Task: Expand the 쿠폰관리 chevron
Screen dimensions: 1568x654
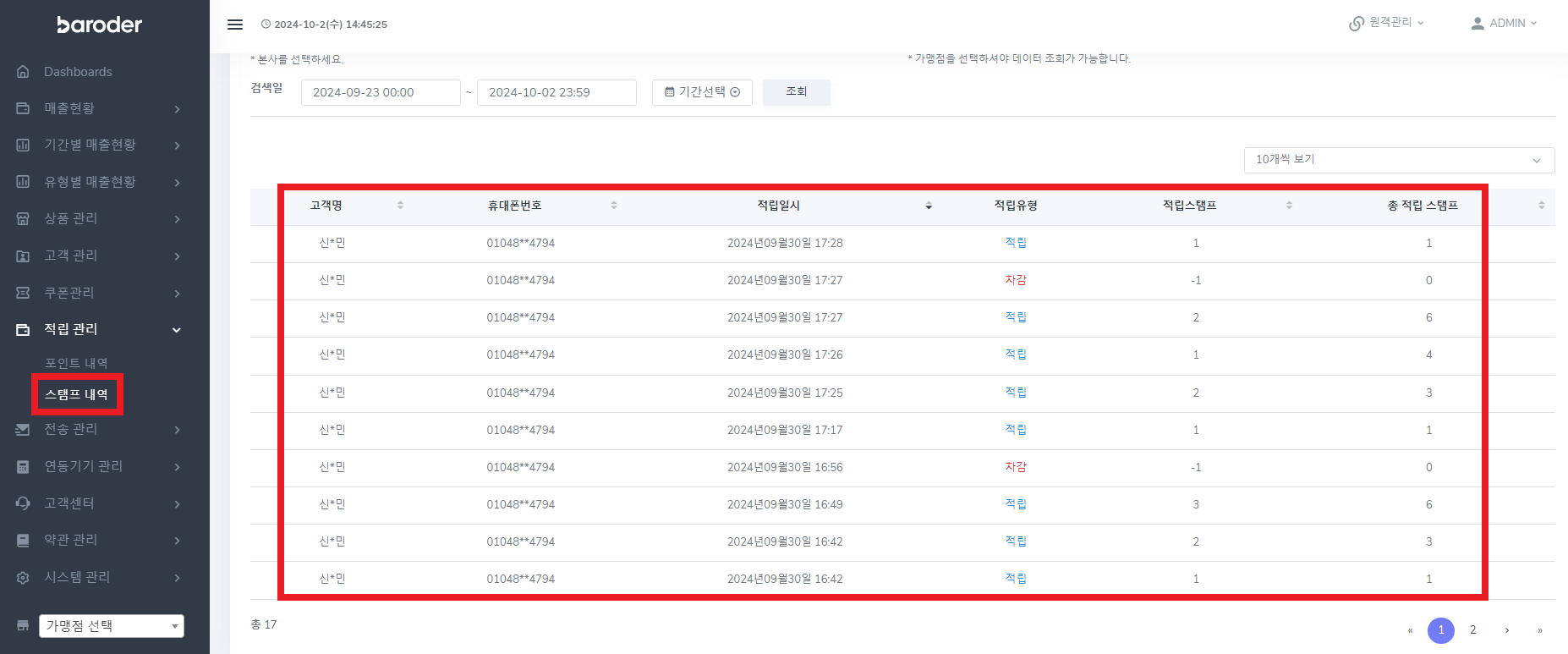Action: point(177,294)
